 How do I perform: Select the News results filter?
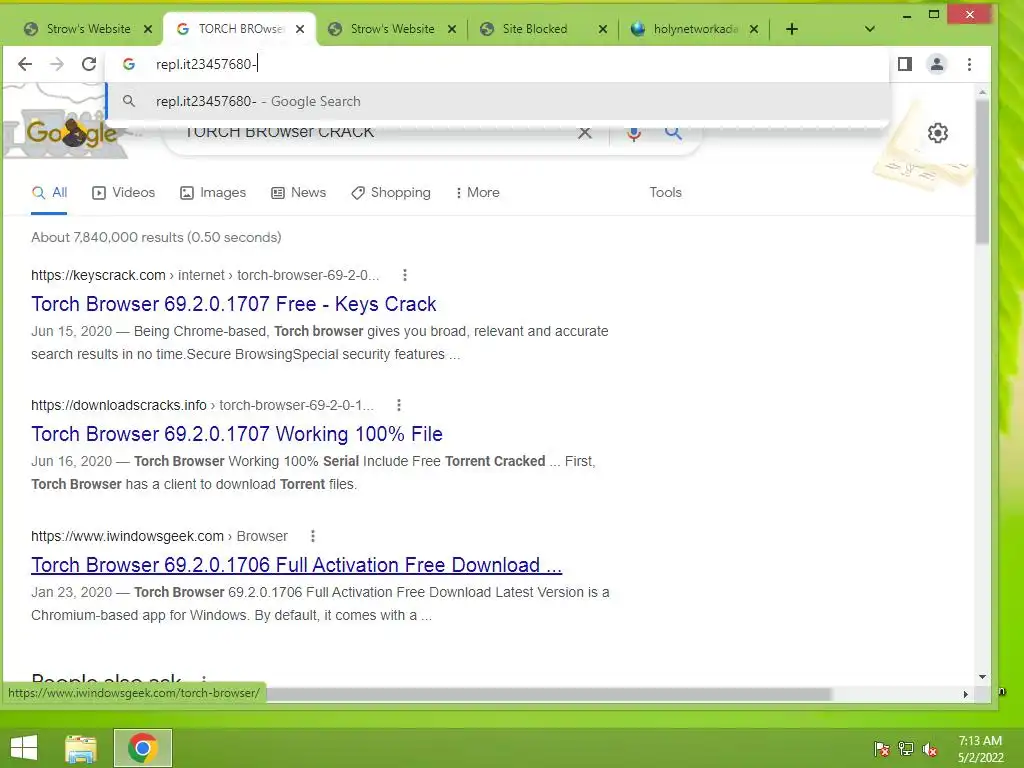click(298, 193)
